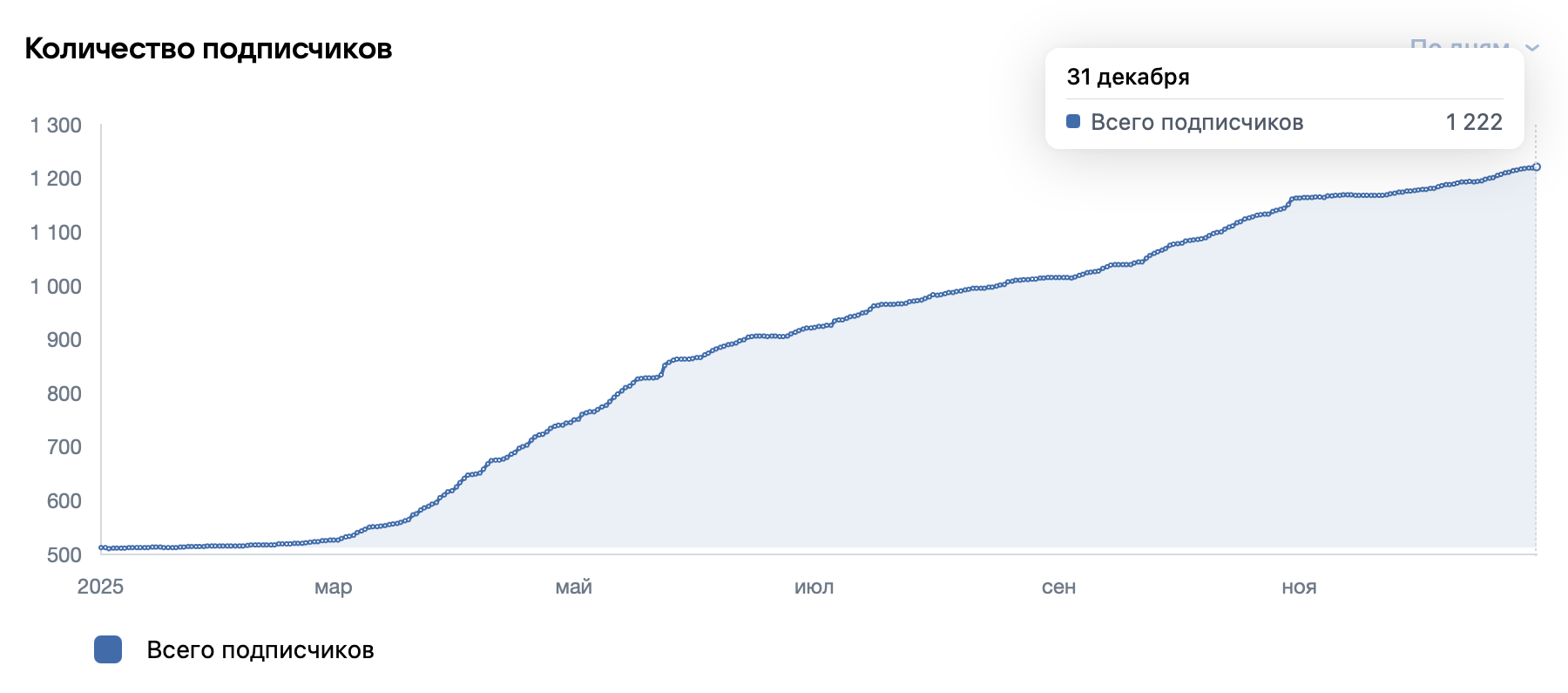Click the highlighted 31 декабря data point
Screen dimensions: 1568x693
pos(1537,166)
